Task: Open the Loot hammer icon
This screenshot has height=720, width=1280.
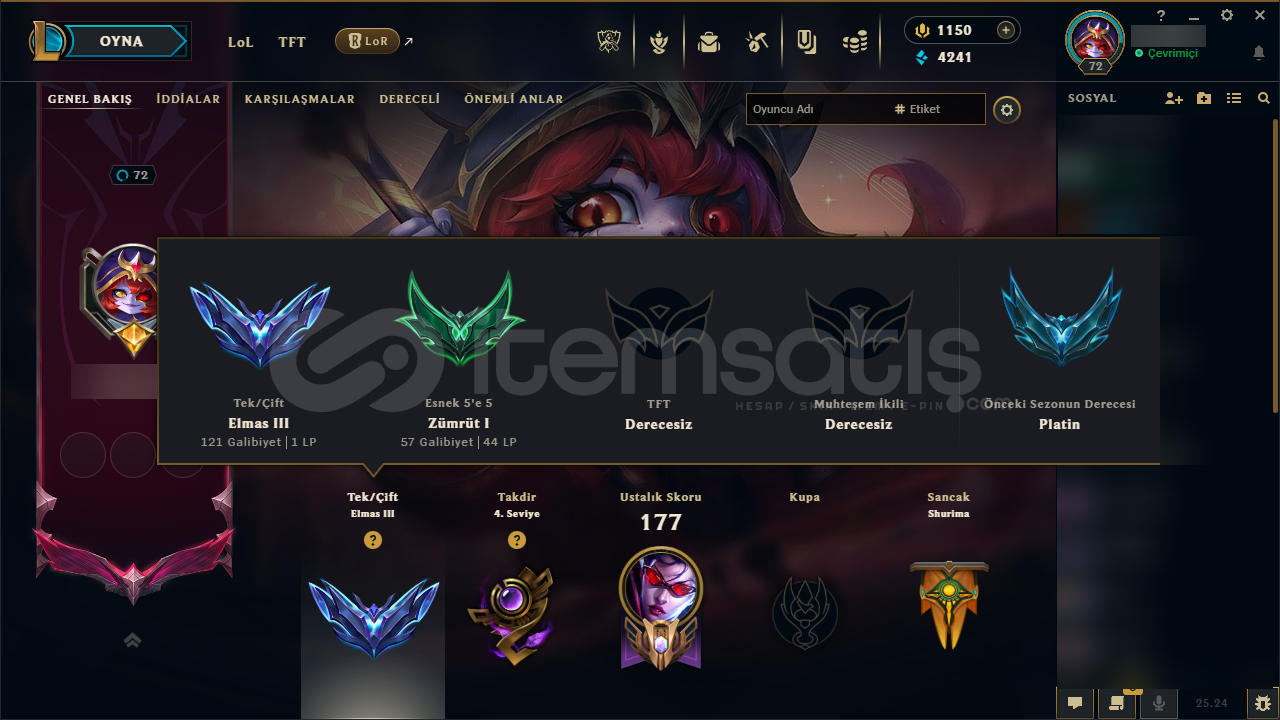Action: click(x=757, y=42)
